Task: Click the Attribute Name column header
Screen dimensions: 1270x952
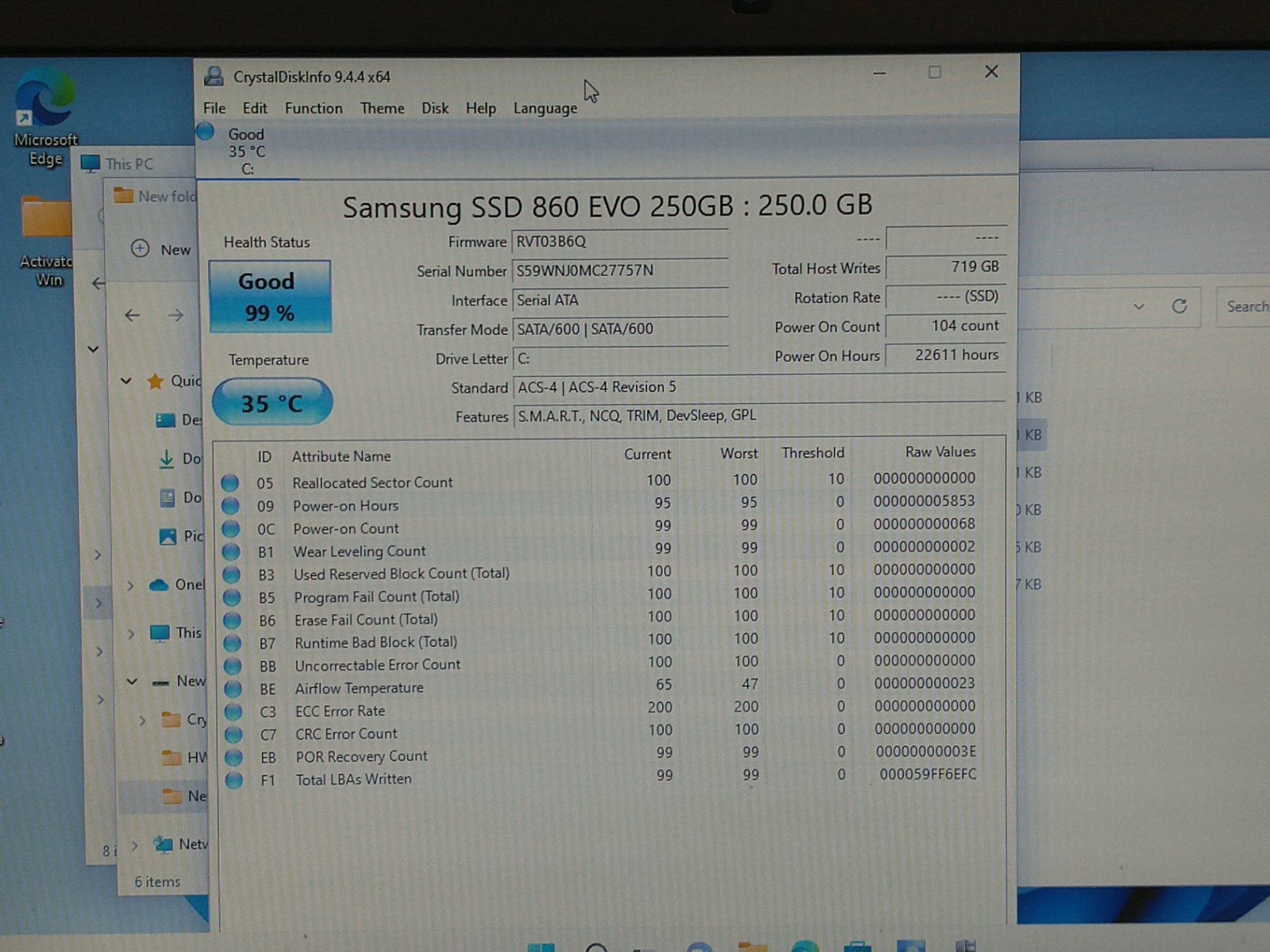Action: pos(341,456)
